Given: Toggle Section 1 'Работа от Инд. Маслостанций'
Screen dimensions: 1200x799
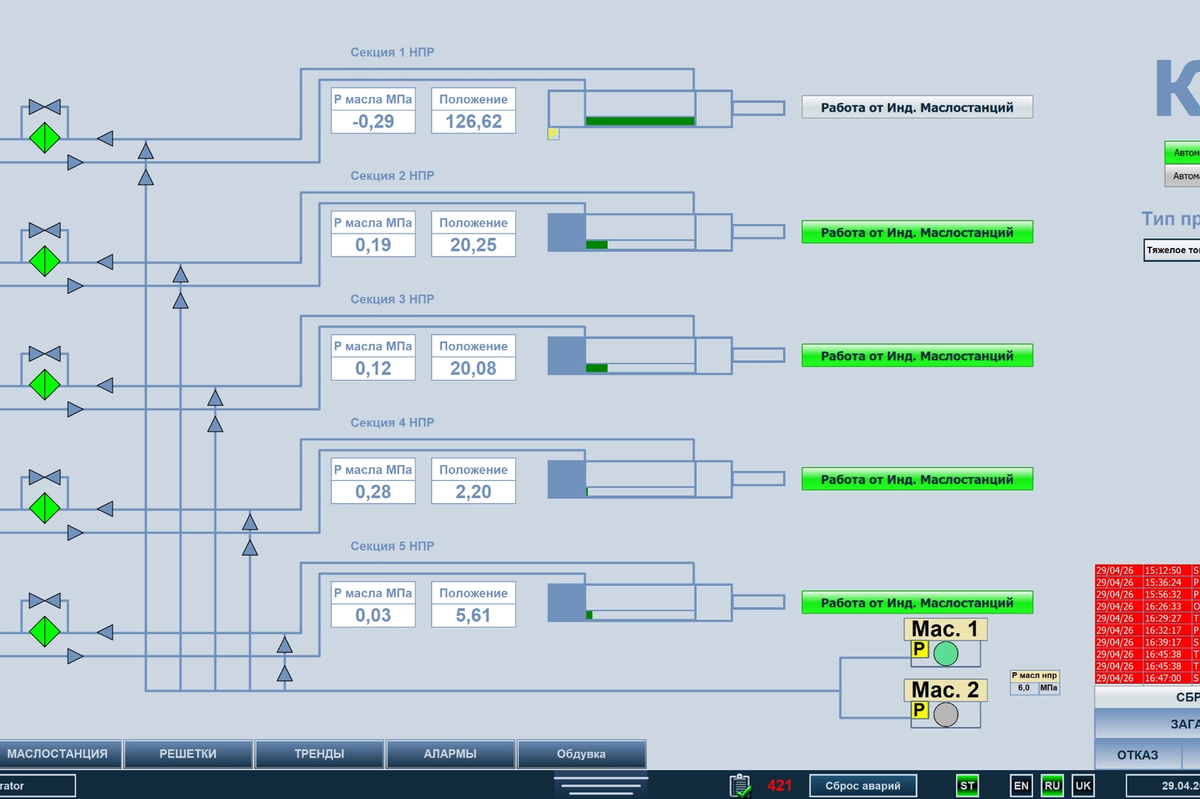Looking at the screenshot, I should (x=917, y=108).
